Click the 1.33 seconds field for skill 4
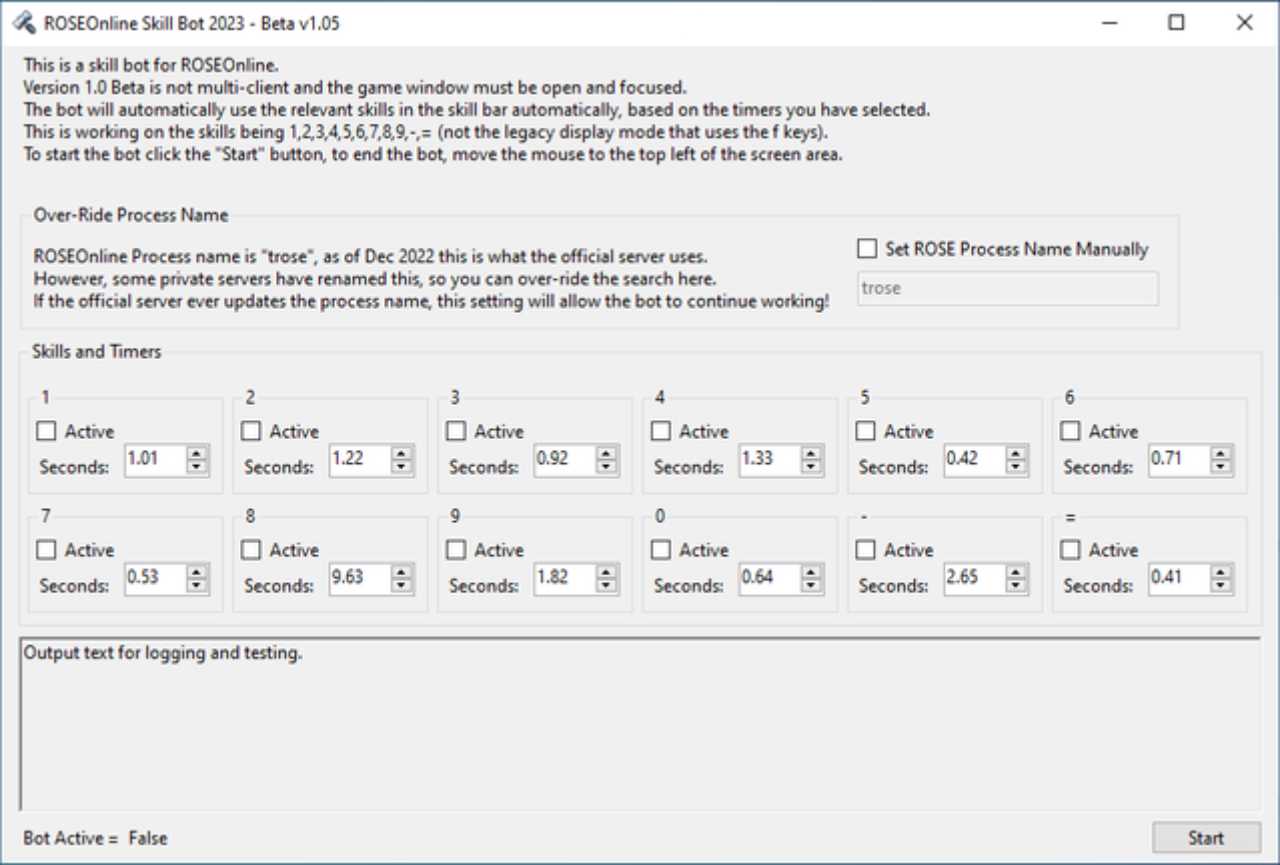Screen dimensions: 1280x865 770,459
